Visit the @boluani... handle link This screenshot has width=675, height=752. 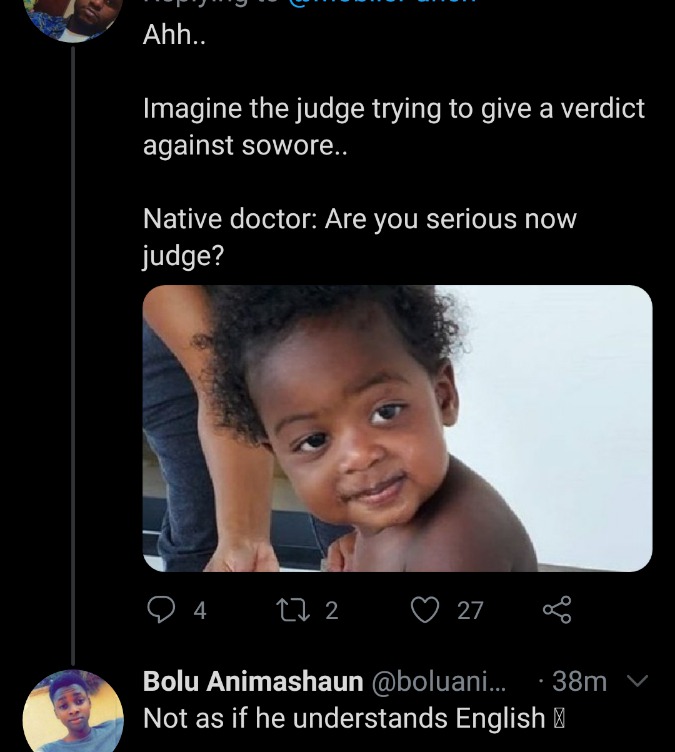click(438, 682)
